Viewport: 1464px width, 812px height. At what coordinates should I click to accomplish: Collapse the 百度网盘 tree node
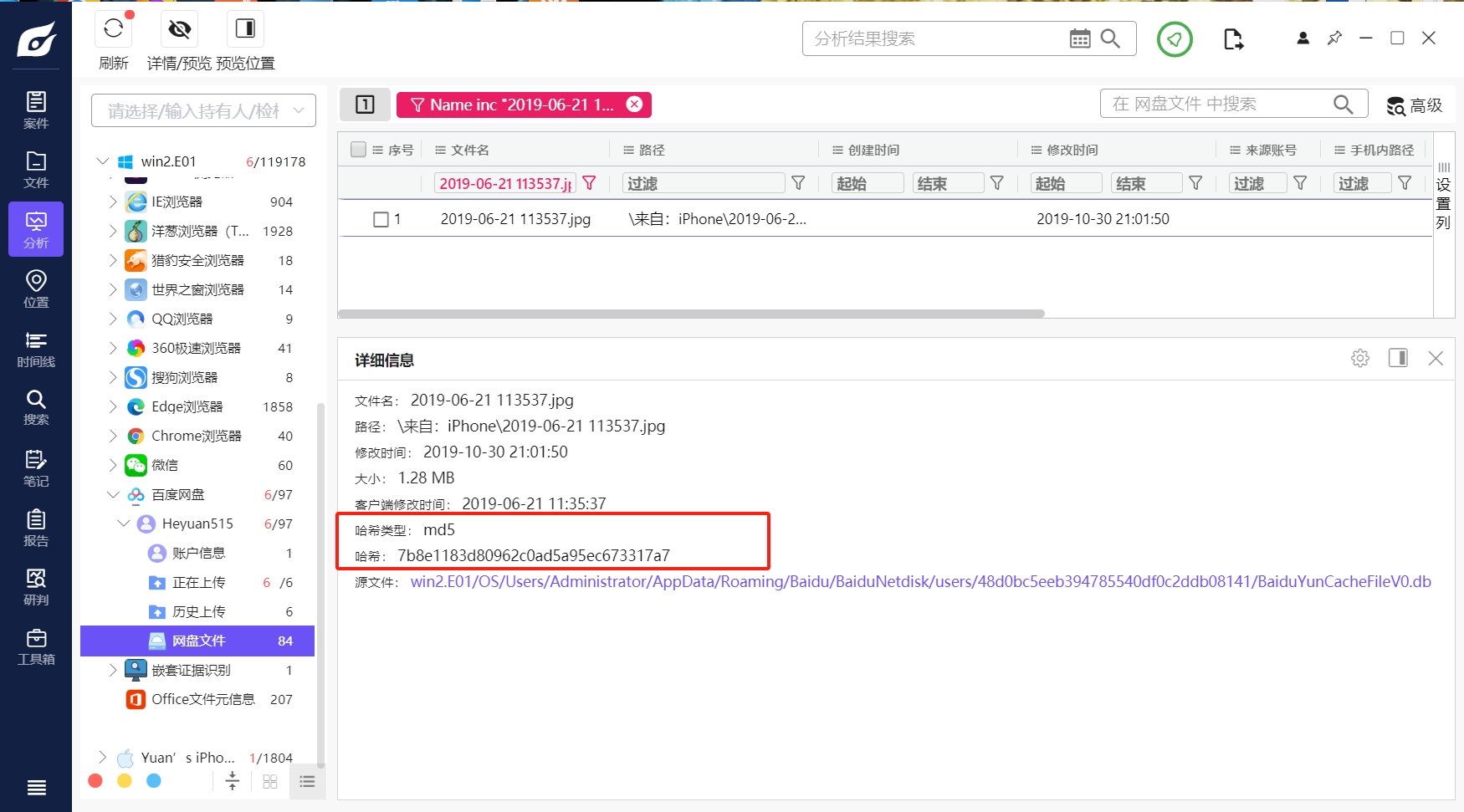[113, 494]
